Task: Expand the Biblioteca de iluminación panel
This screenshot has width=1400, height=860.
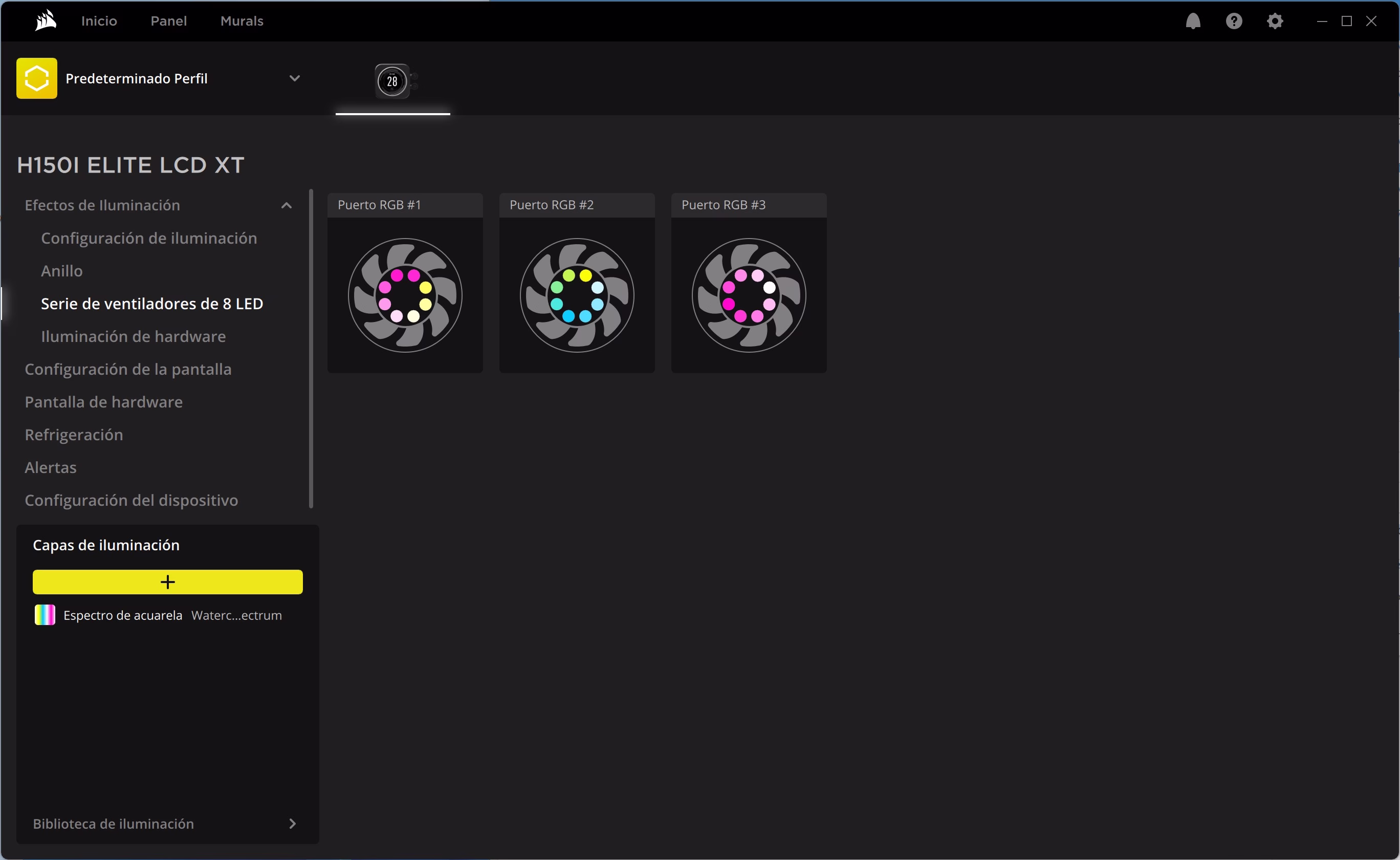Action: (292, 824)
